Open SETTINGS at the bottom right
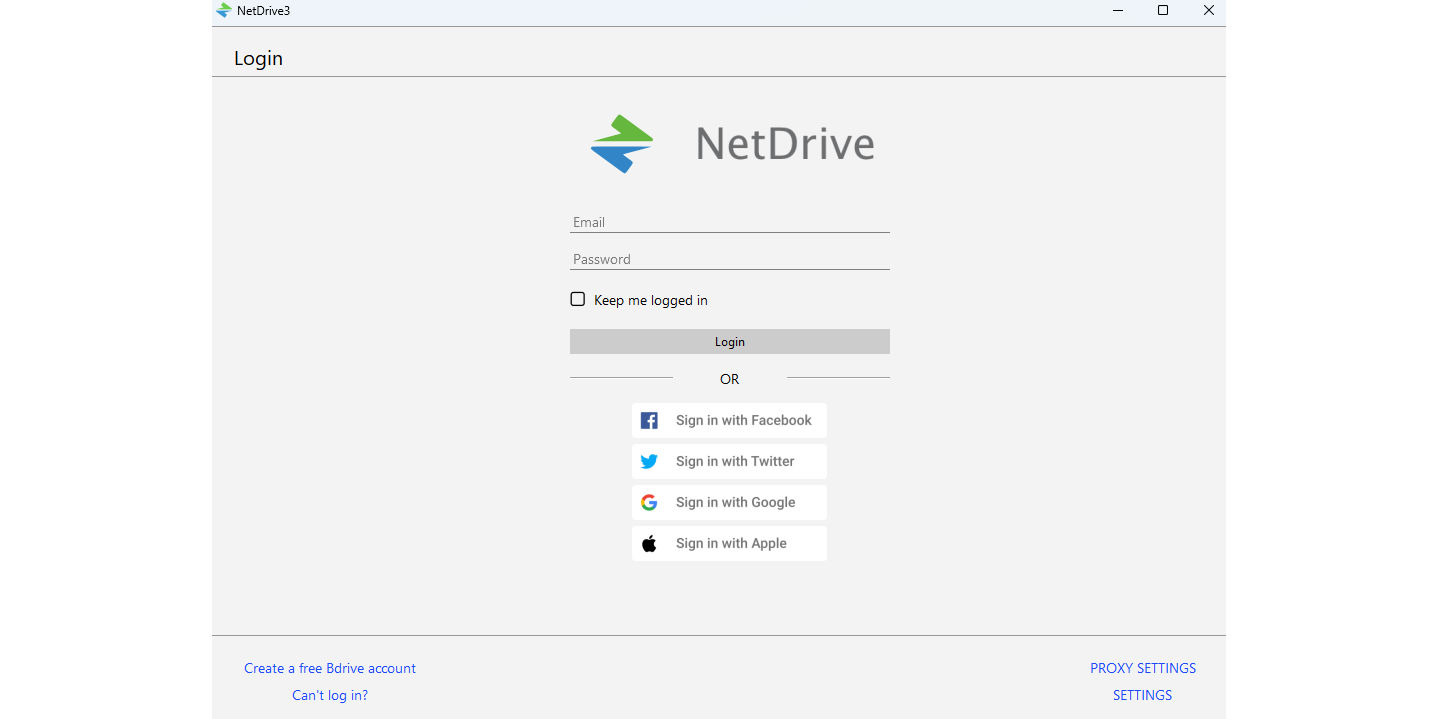This screenshot has width=1438, height=719. pos(1142,695)
